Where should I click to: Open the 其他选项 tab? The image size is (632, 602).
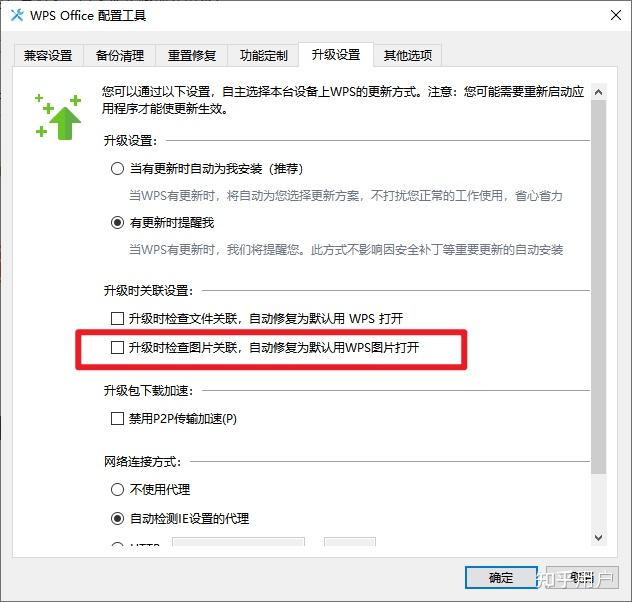coord(407,55)
